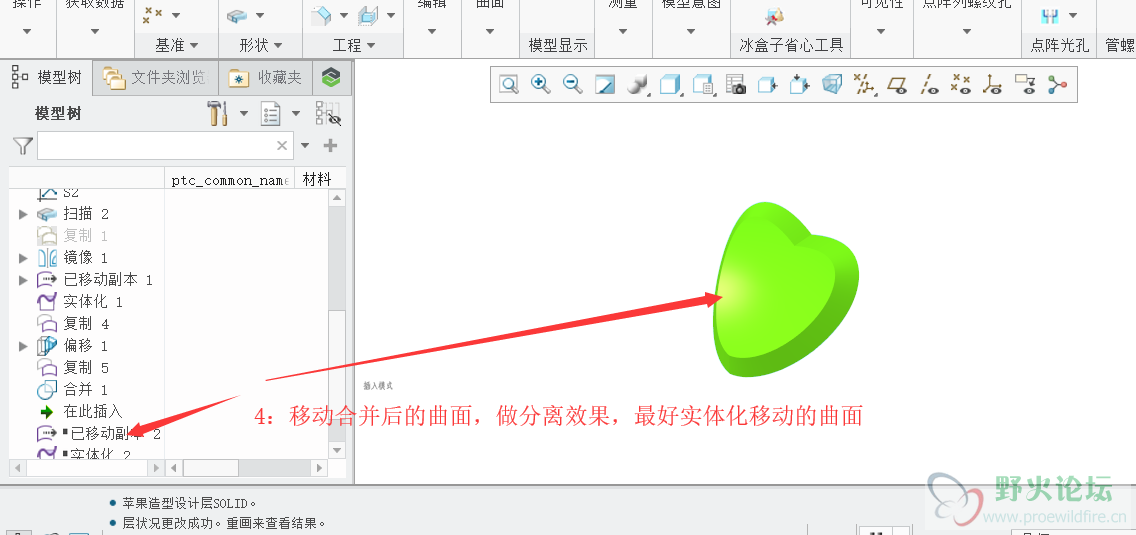
Task: Expand the 已移动副本 1 tree node
Action: click(23, 280)
